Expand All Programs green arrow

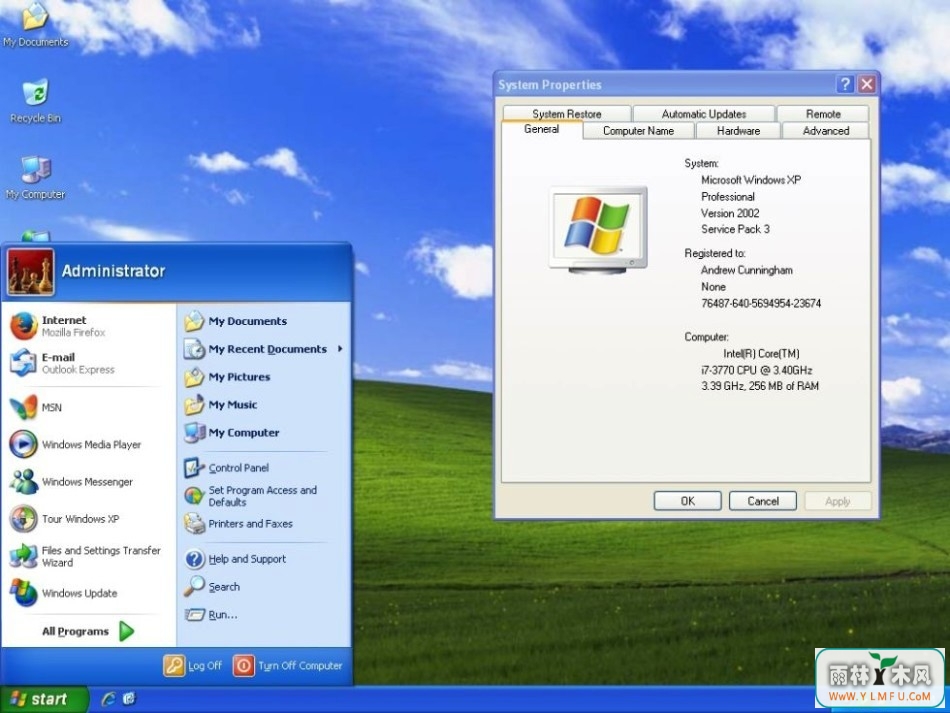127,631
